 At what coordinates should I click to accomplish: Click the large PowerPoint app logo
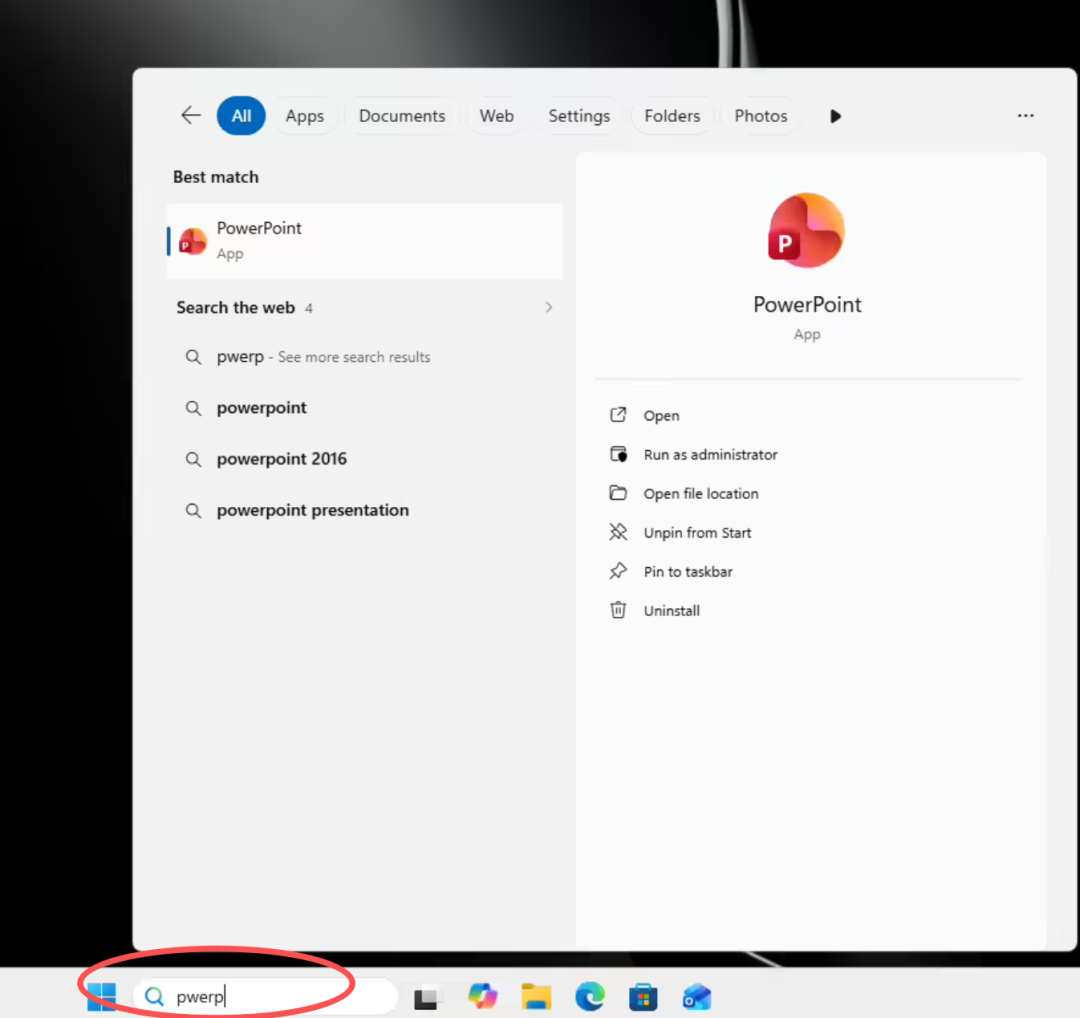[x=806, y=230]
